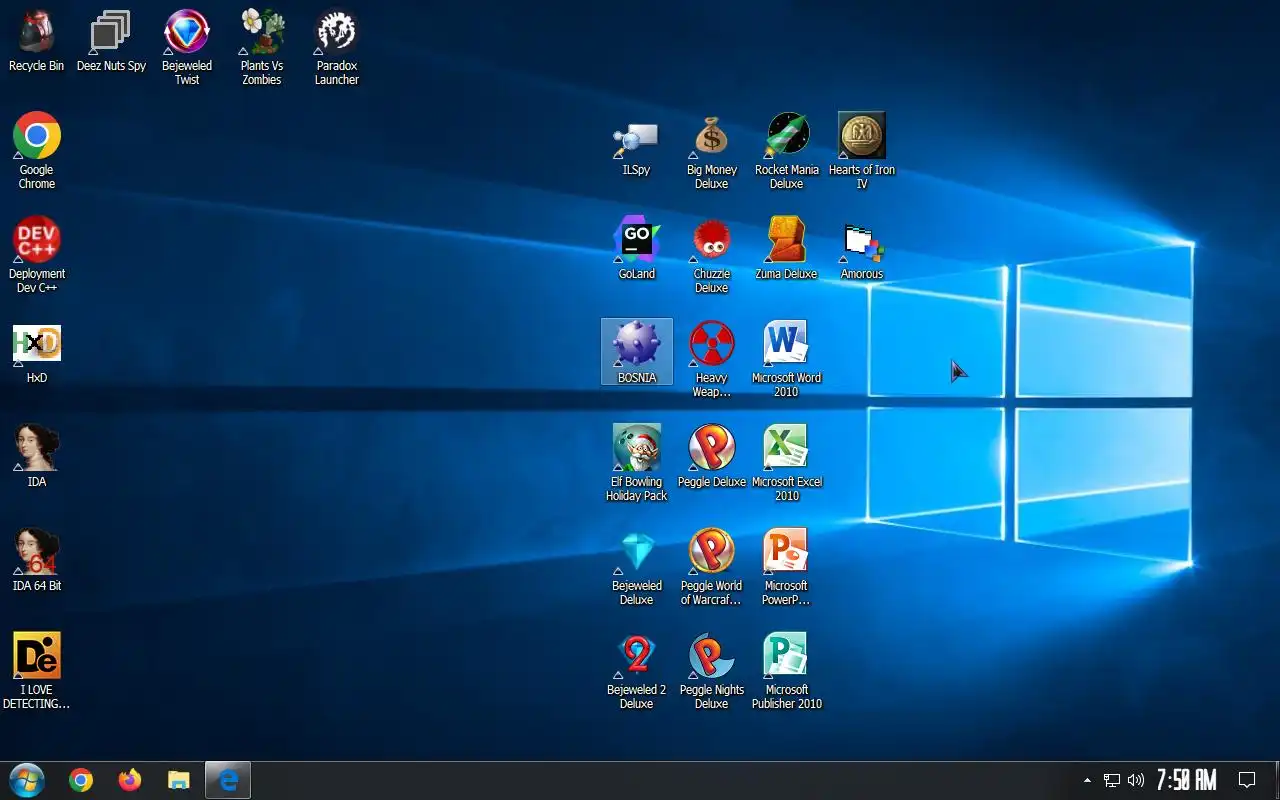Select the Google Chrome desktop shortcut

[x=37, y=151]
